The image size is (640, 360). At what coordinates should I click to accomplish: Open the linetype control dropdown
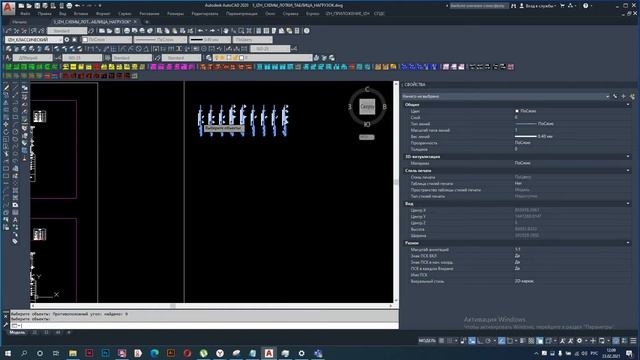pyautogui.click(x=160, y=40)
